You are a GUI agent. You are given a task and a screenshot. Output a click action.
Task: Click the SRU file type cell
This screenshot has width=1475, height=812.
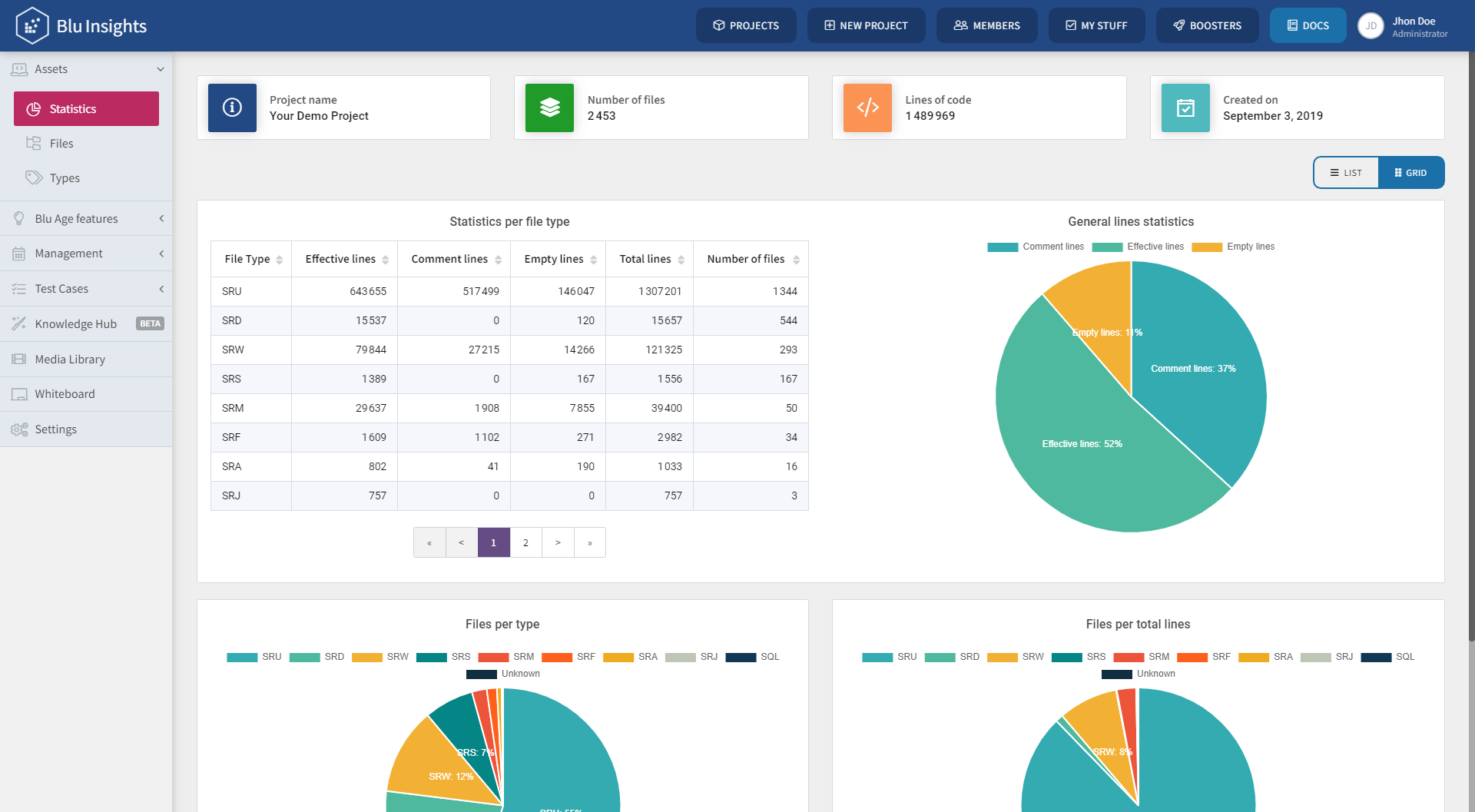tap(251, 291)
